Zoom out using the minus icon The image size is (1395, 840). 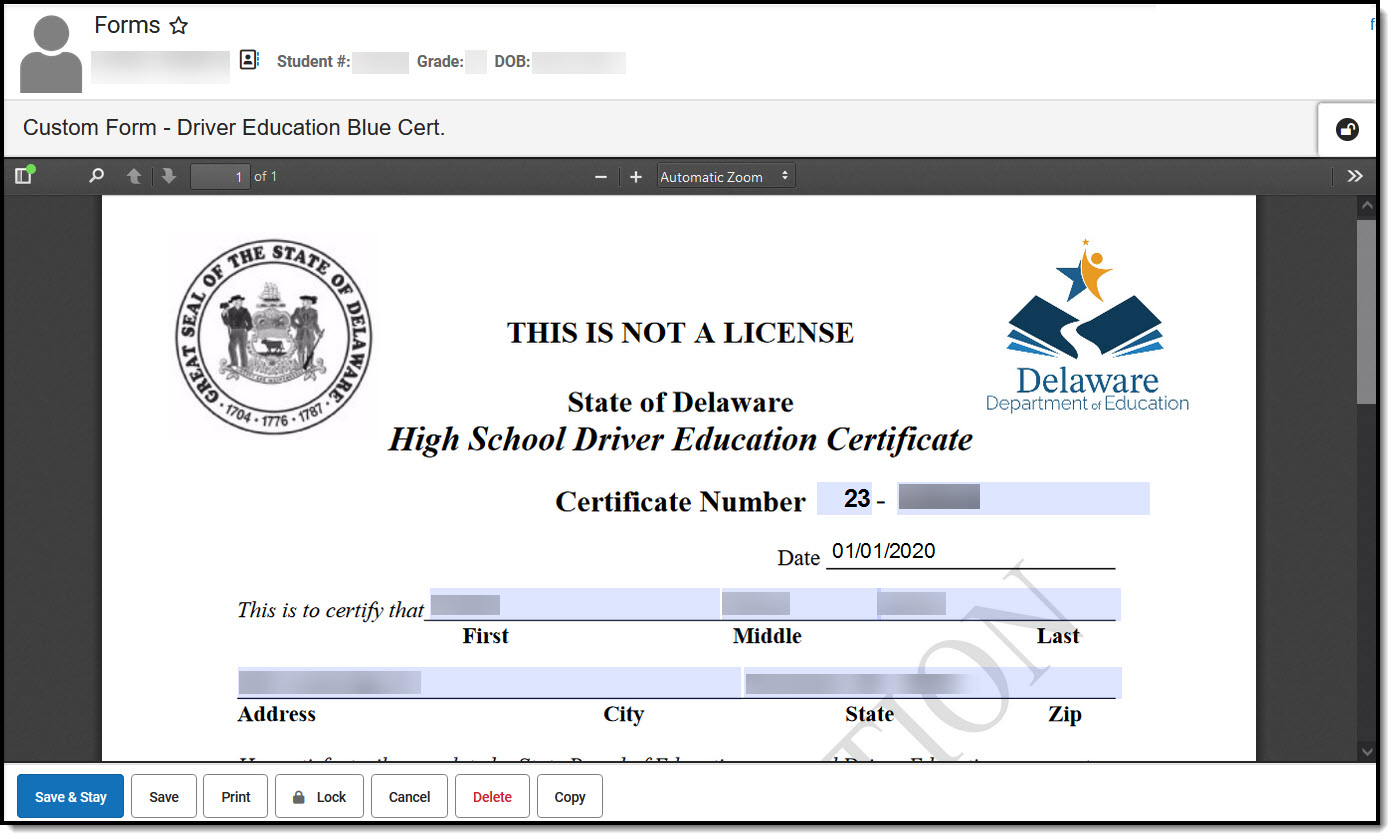[x=601, y=177]
